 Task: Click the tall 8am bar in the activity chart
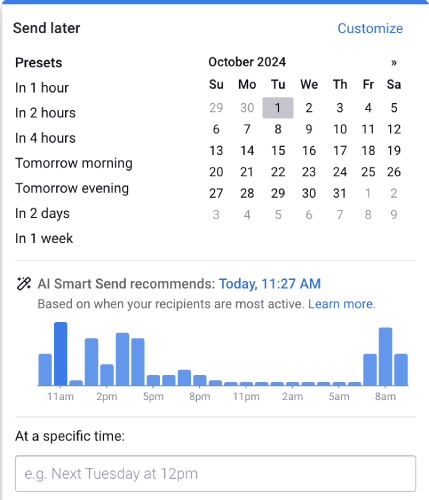click(x=385, y=356)
